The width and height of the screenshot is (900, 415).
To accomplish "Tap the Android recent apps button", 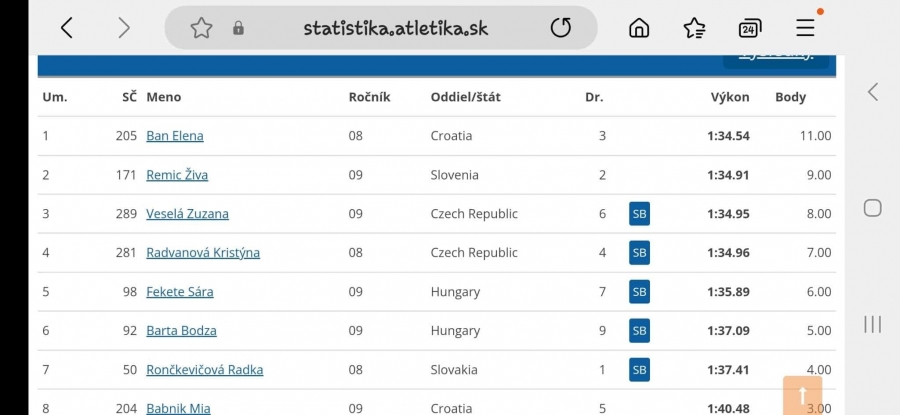I will point(872,324).
